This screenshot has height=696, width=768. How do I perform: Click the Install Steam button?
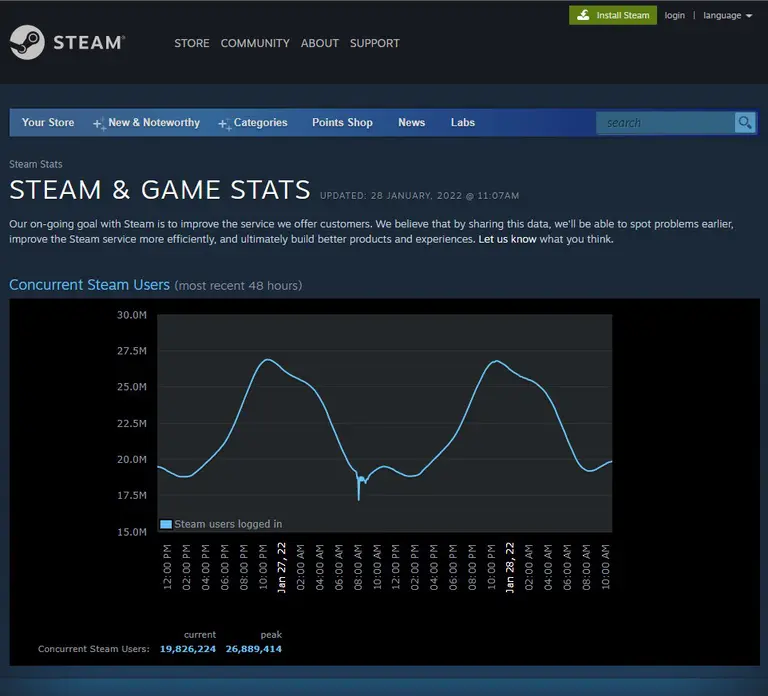point(613,15)
